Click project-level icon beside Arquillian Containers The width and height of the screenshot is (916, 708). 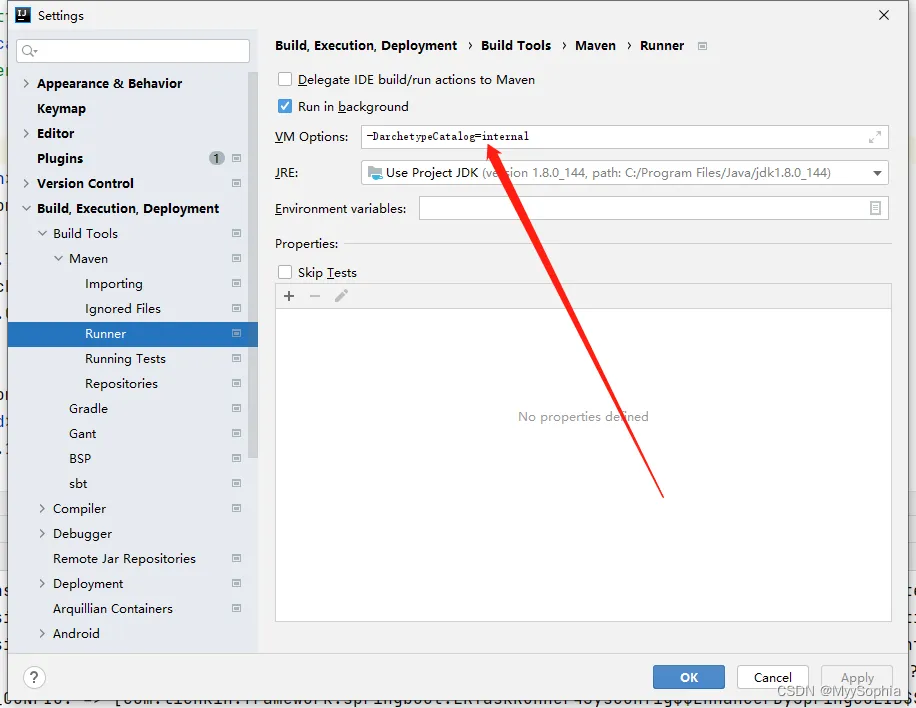(x=237, y=609)
